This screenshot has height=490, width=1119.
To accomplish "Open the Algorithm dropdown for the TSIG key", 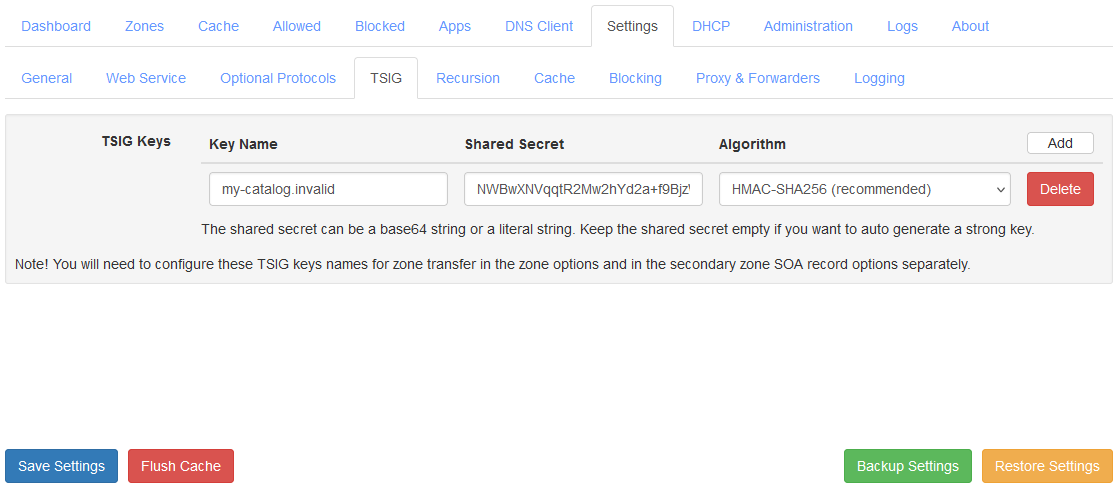I will click(864, 189).
